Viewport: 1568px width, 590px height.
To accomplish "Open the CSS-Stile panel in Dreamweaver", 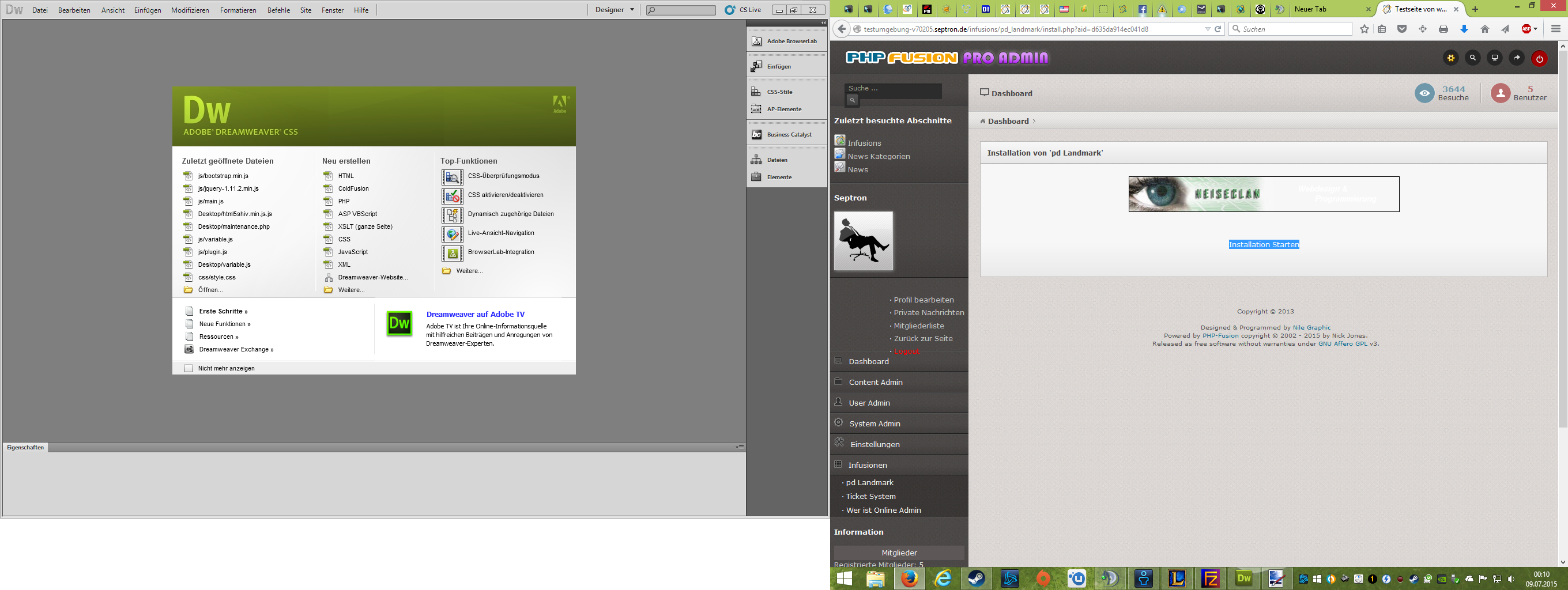I will (780, 91).
